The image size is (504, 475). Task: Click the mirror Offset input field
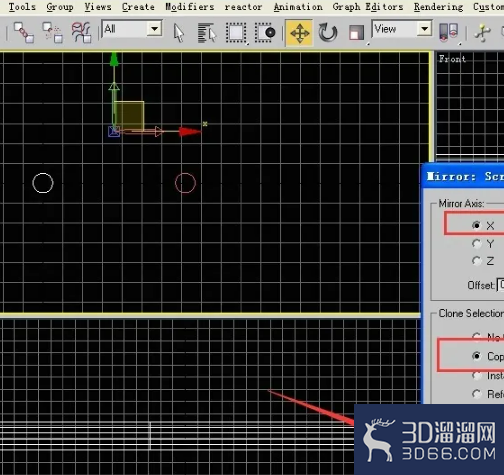500,285
